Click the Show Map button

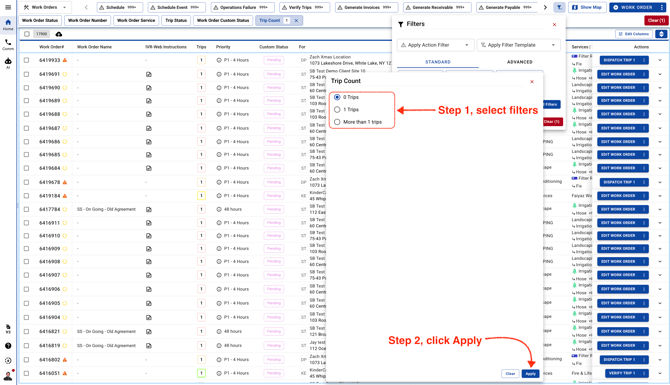[x=587, y=7]
